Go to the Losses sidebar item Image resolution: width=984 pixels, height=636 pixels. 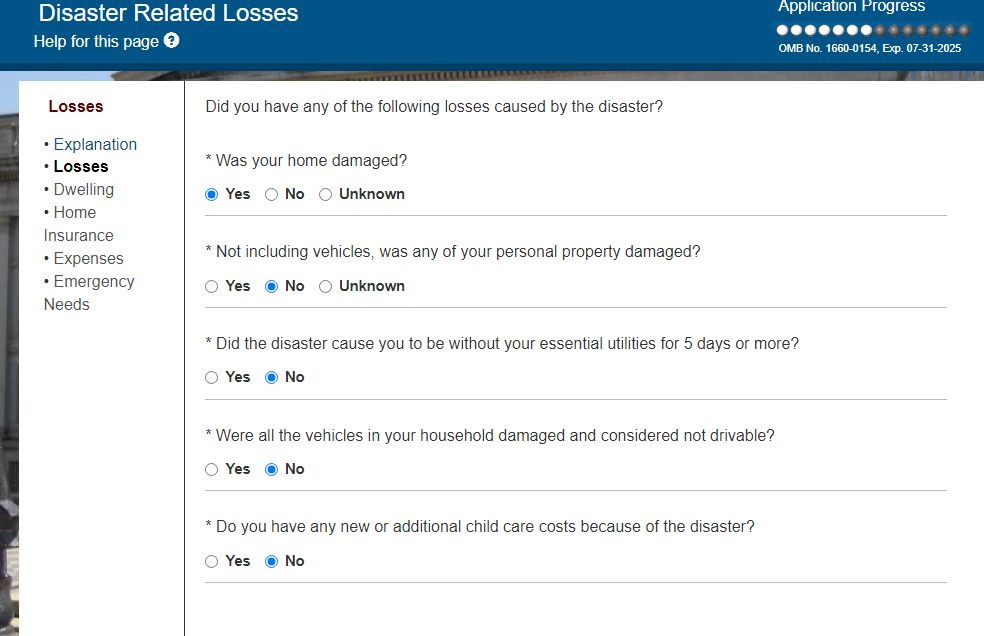tap(81, 167)
